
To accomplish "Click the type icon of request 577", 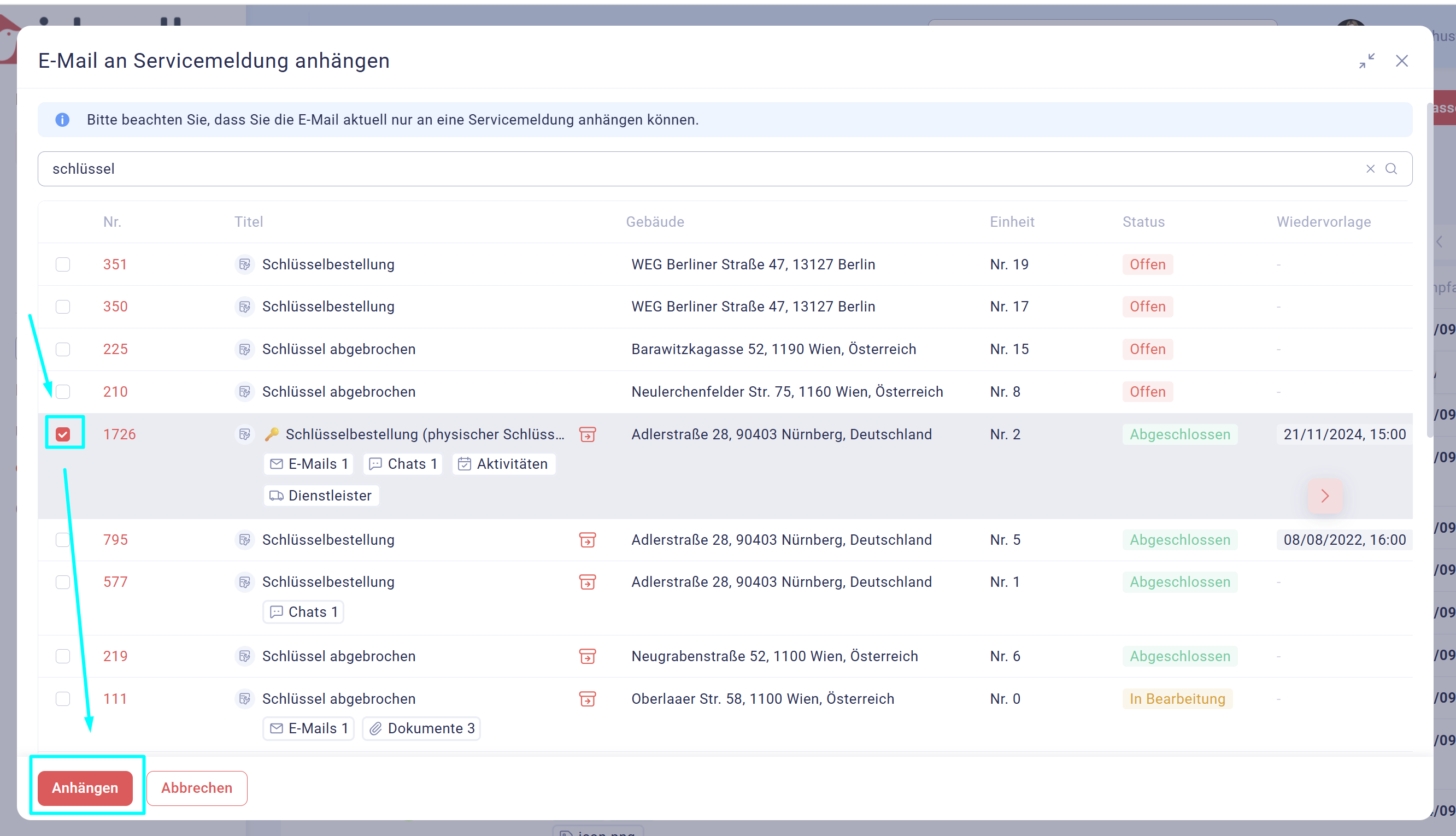I will [x=245, y=581].
